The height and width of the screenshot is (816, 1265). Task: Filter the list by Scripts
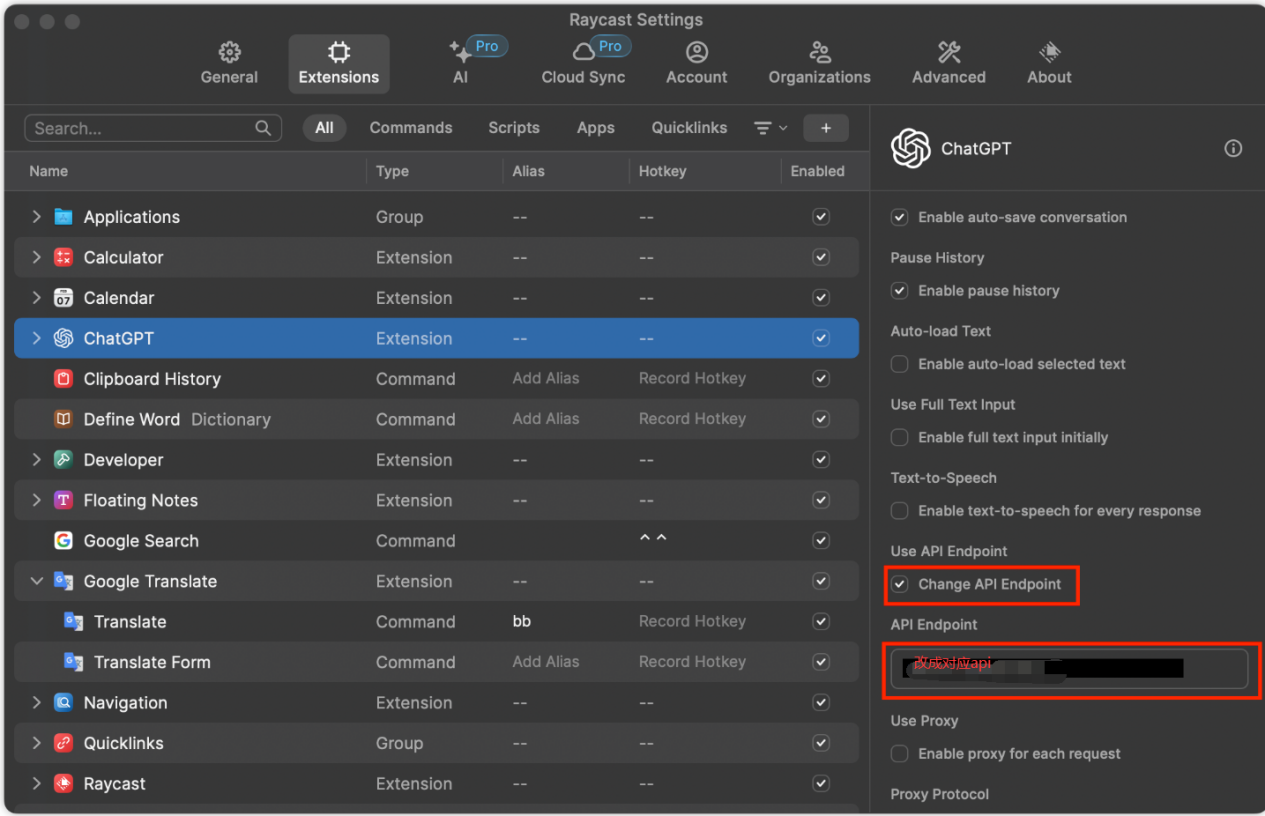click(514, 128)
